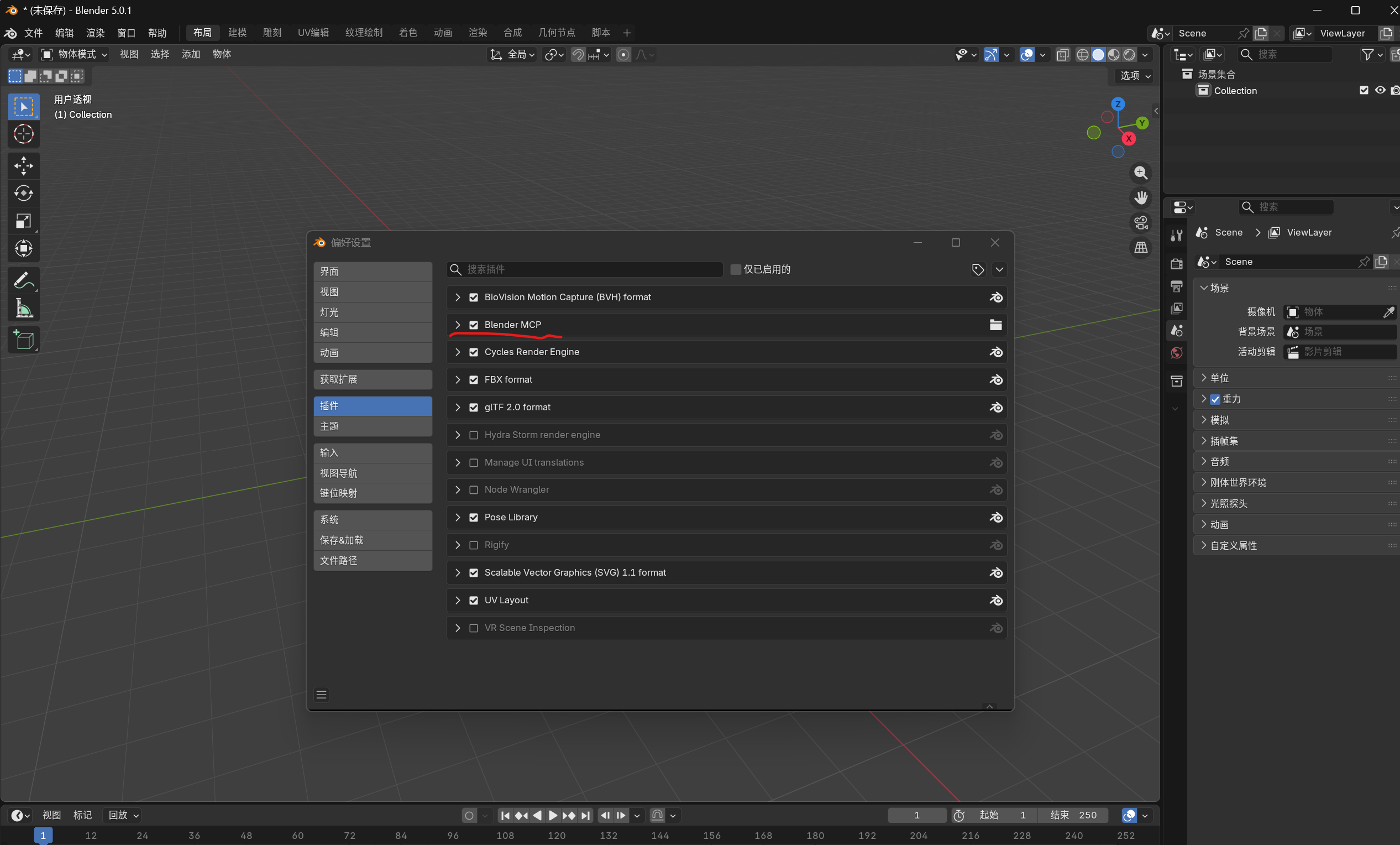Open the 保存&加载 preferences section
The height and width of the screenshot is (845, 1400).
tap(373, 540)
